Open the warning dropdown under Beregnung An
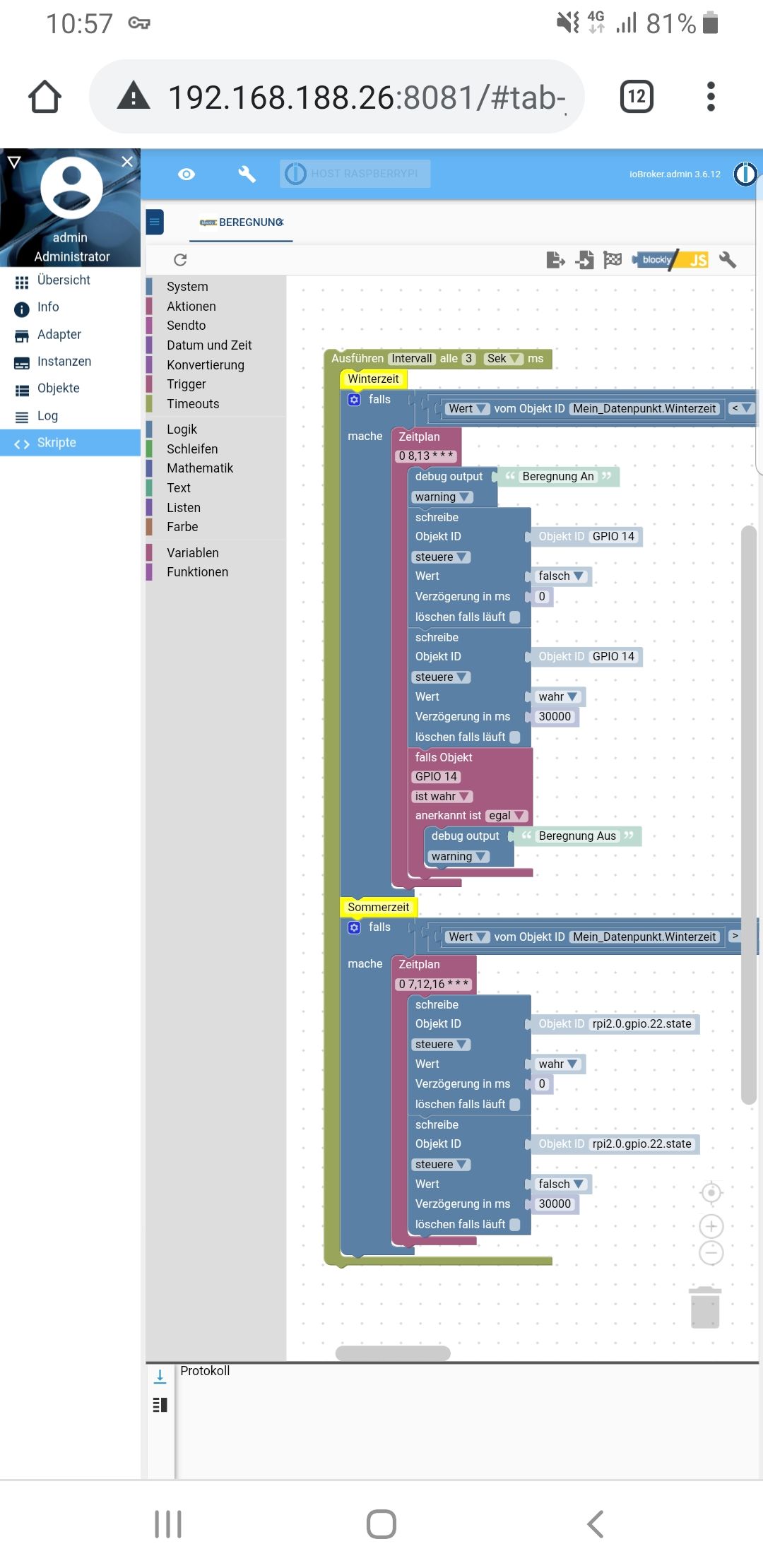 [442, 497]
